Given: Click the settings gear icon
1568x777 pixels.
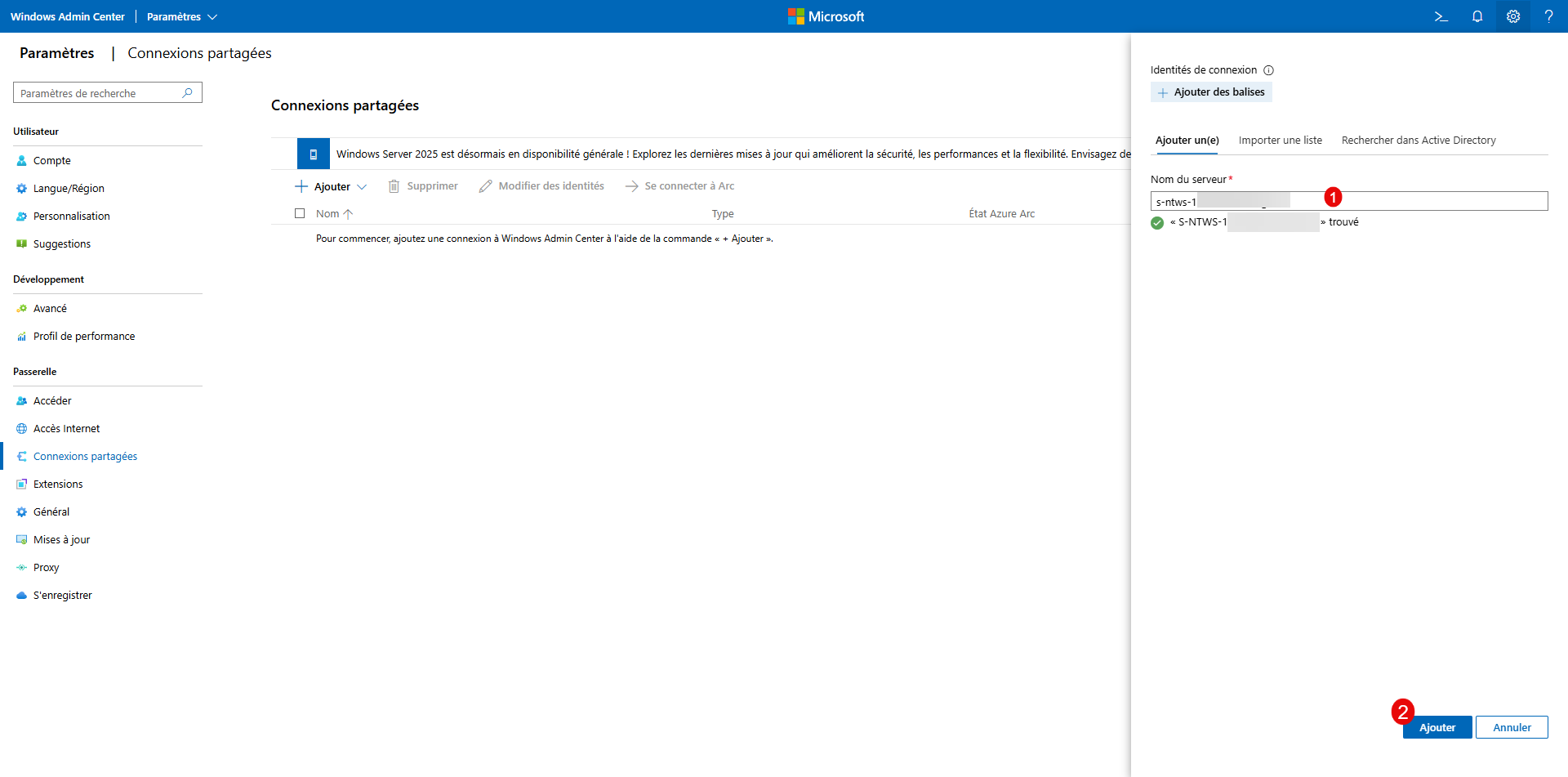Looking at the screenshot, I should pos(1512,16).
